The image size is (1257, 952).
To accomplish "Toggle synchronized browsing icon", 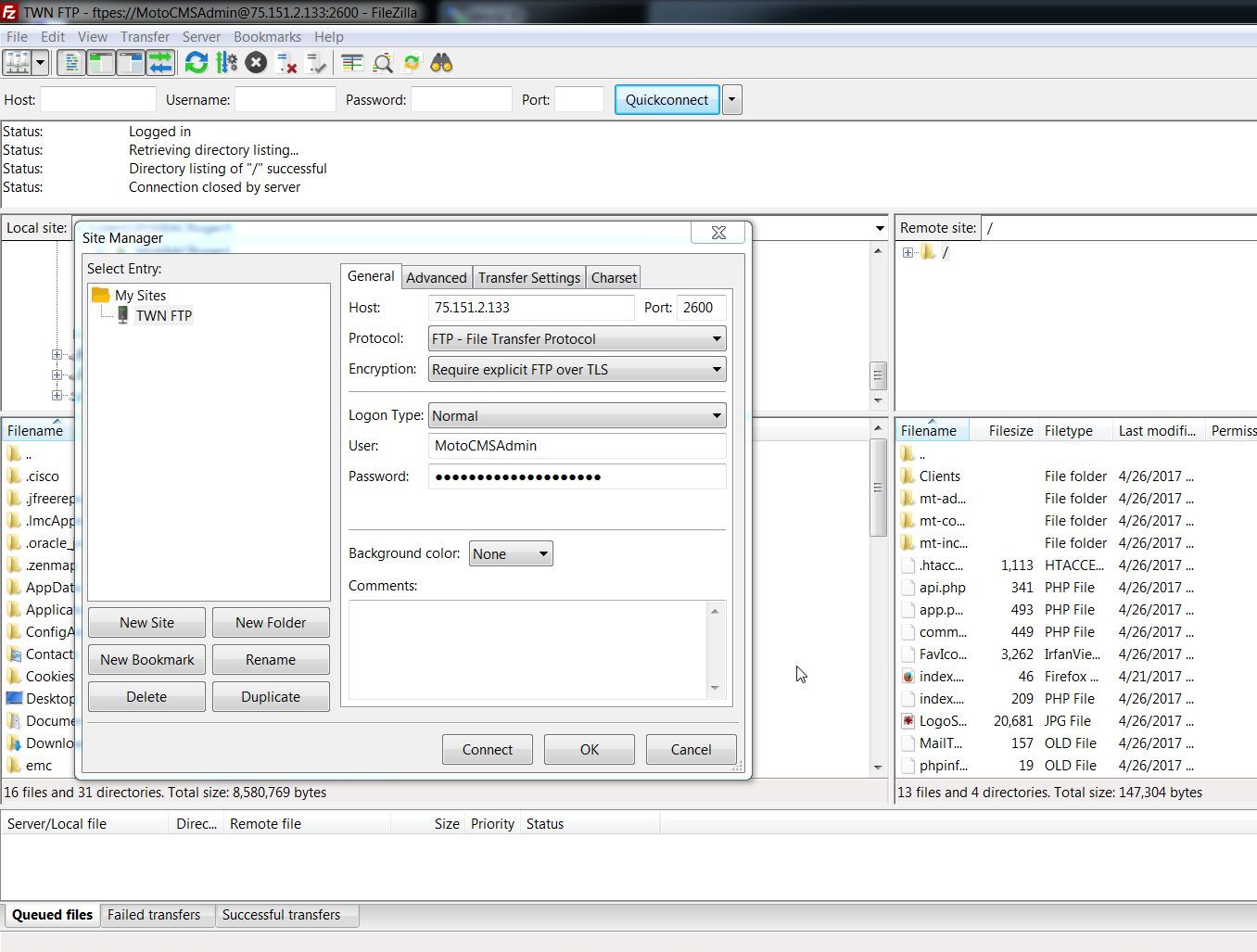I will (412, 63).
